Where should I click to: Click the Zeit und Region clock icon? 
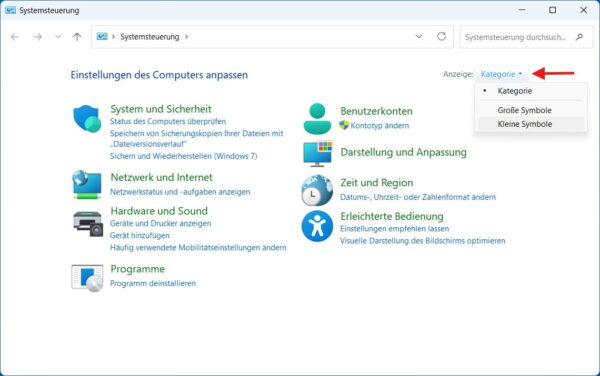click(317, 190)
